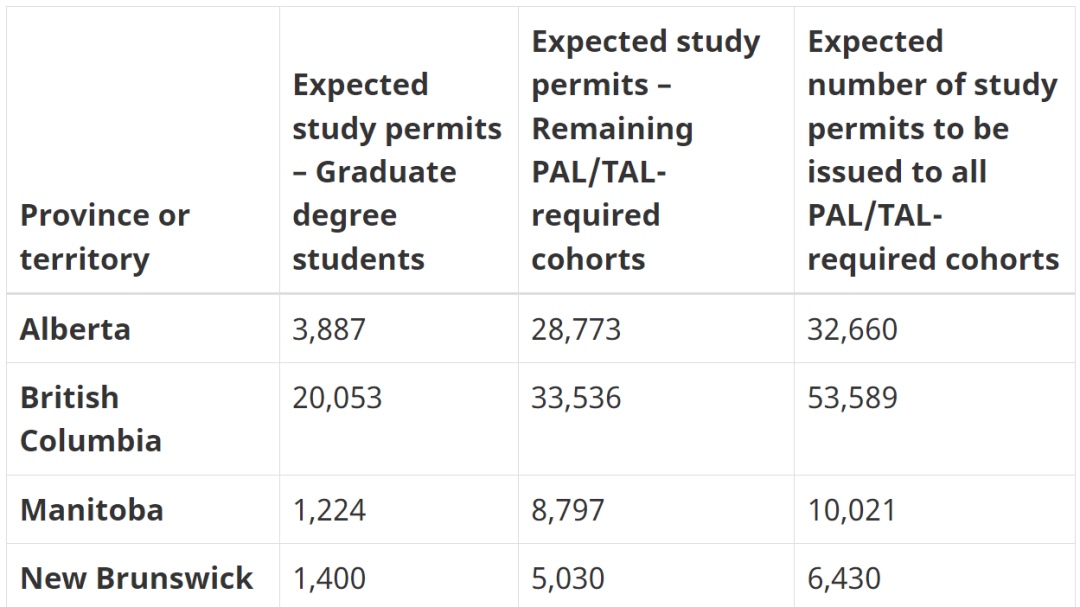Select the Manitoba row label
This screenshot has width=1080, height=607.
(91, 510)
